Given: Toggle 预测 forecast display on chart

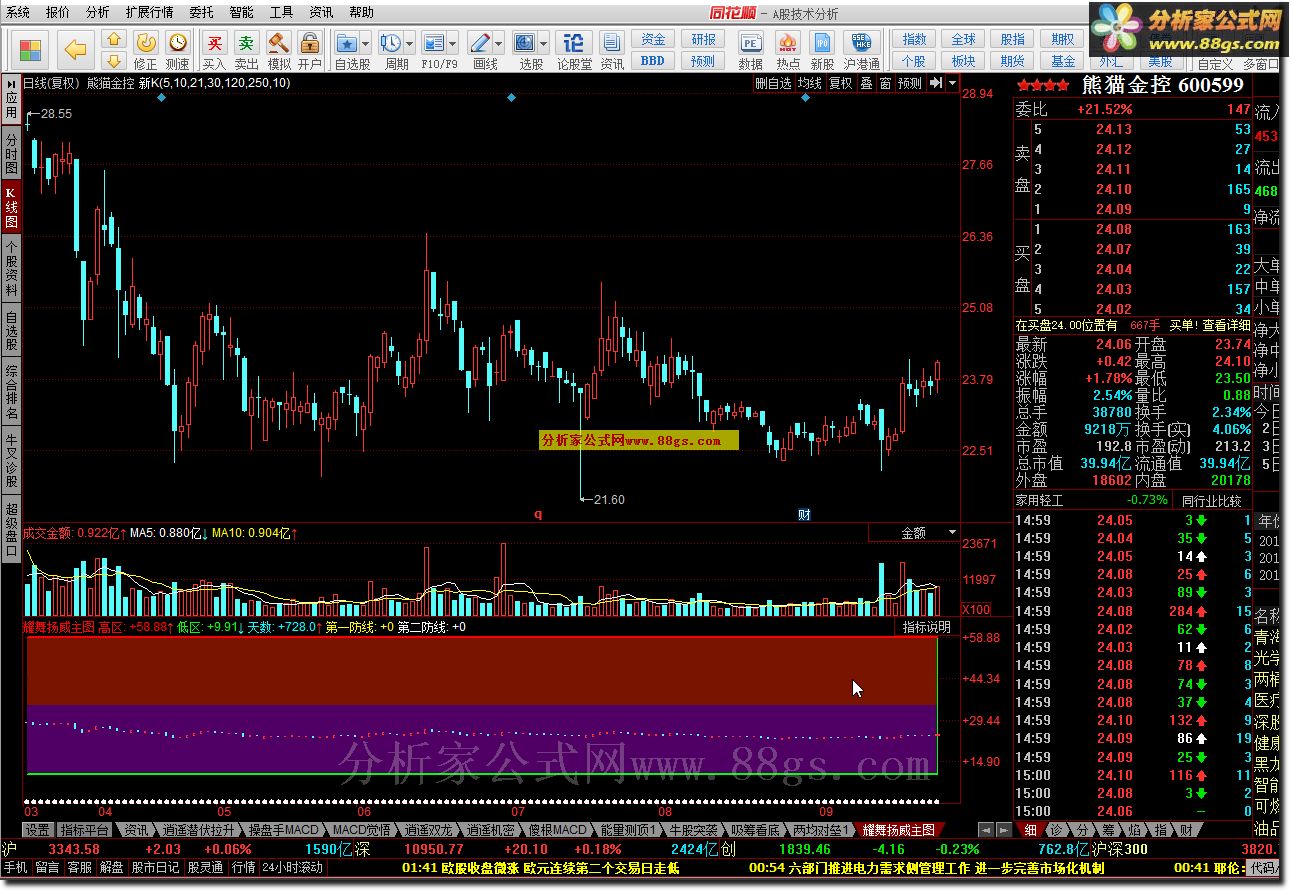Looking at the screenshot, I should tap(910, 83).
